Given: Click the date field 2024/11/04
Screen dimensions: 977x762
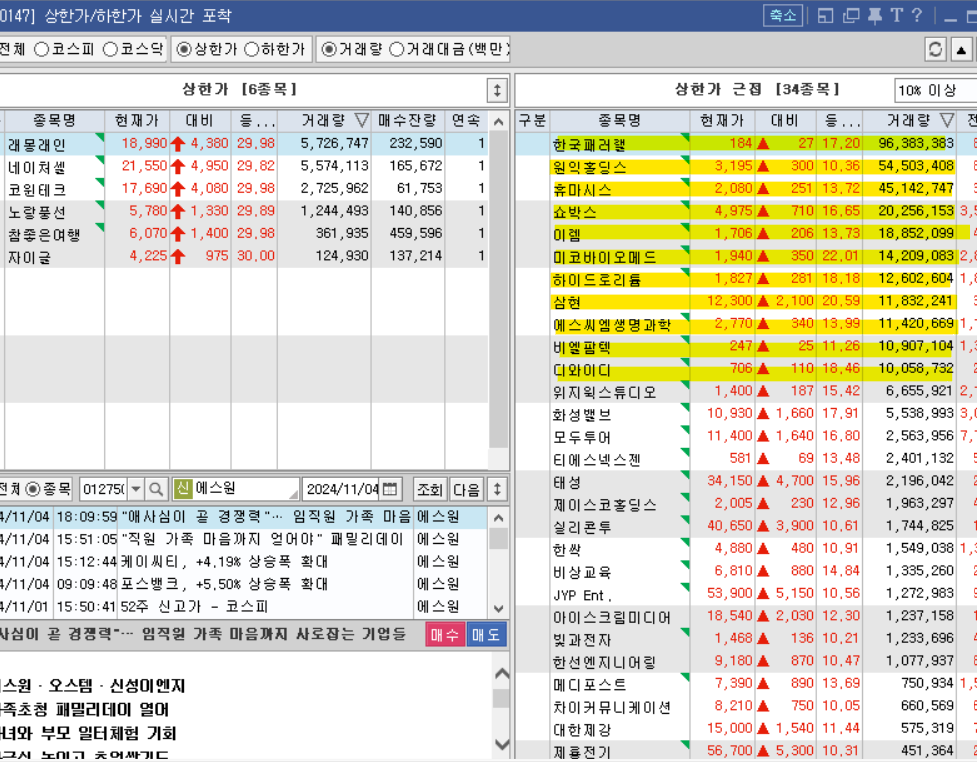Looking at the screenshot, I should (342, 490).
